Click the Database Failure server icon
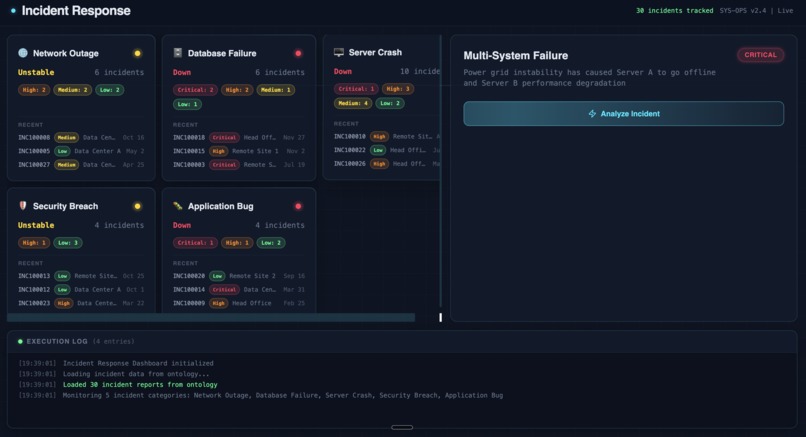The height and width of the screenshot is (437, 806). (178, 53)
